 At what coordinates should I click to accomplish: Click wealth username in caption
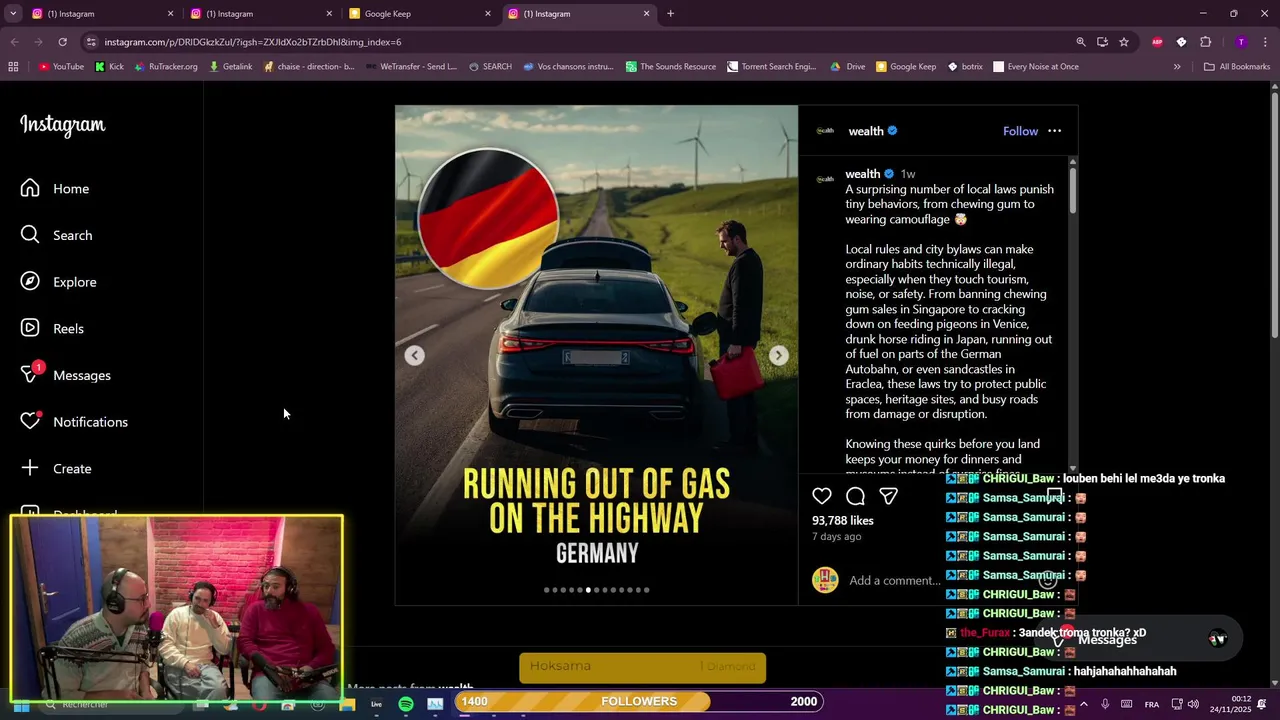click(x=863, y=174)
